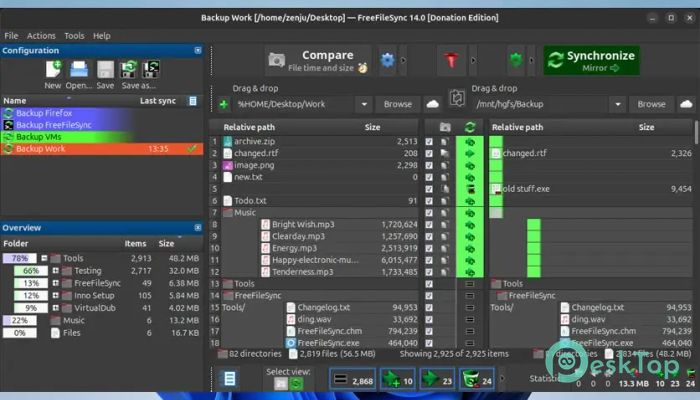
Task: Open the Actions menu
Action: [41, 36]
